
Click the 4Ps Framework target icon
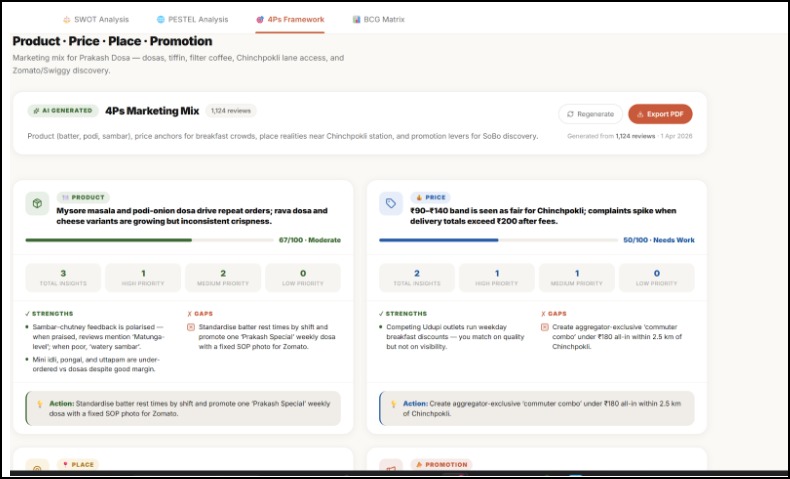260,20
